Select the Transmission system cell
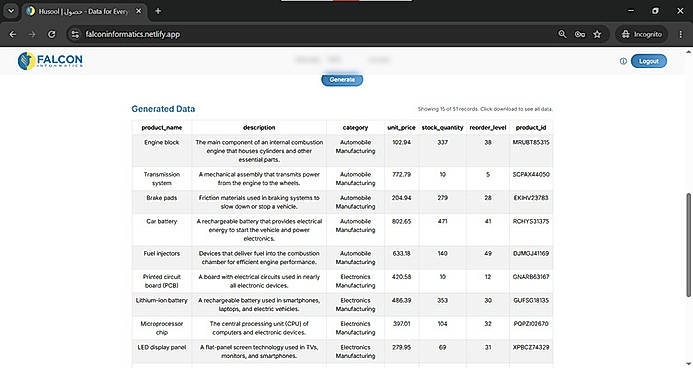This screenshot has width=693, height=368. pyautogui.click(x=162, y=178)
